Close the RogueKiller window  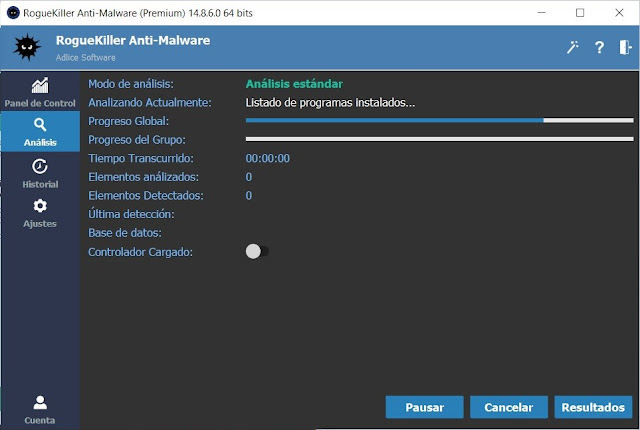619,13
